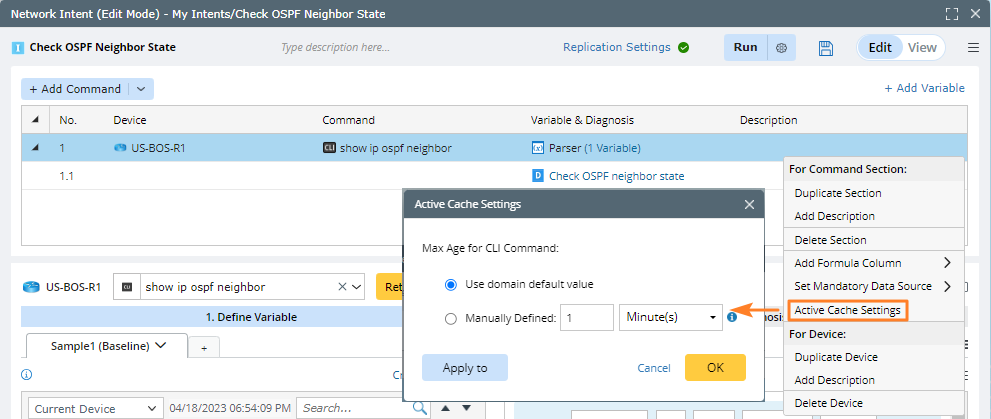Open the hamburger menu icon
This screenshot has width=991, height=419.
pos(973,48)
